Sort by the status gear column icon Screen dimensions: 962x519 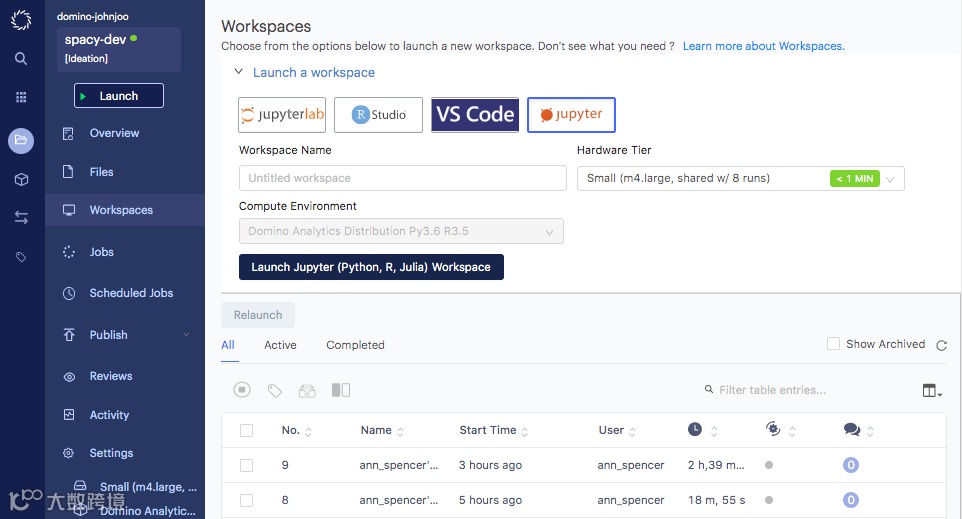pos(773,429)
